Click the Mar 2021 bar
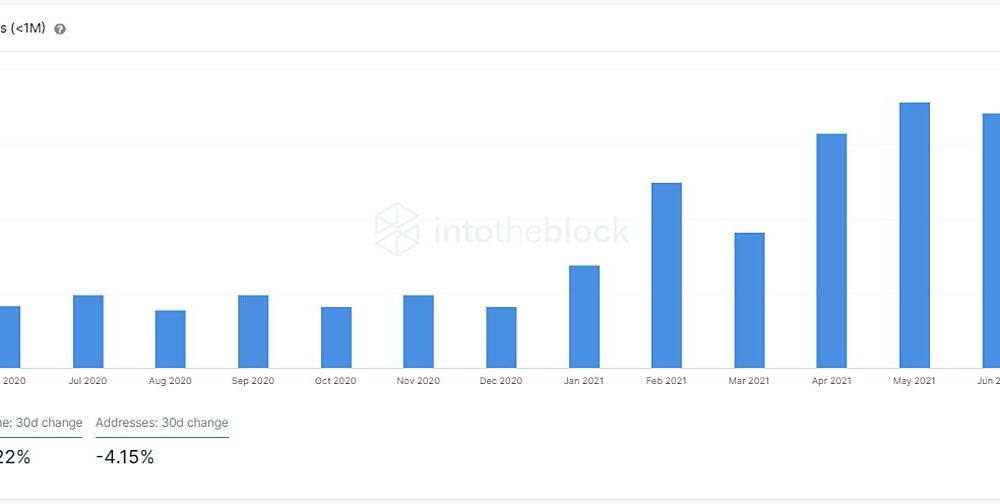Screen dimensions: 1000x504 click(x=749, y=300)
